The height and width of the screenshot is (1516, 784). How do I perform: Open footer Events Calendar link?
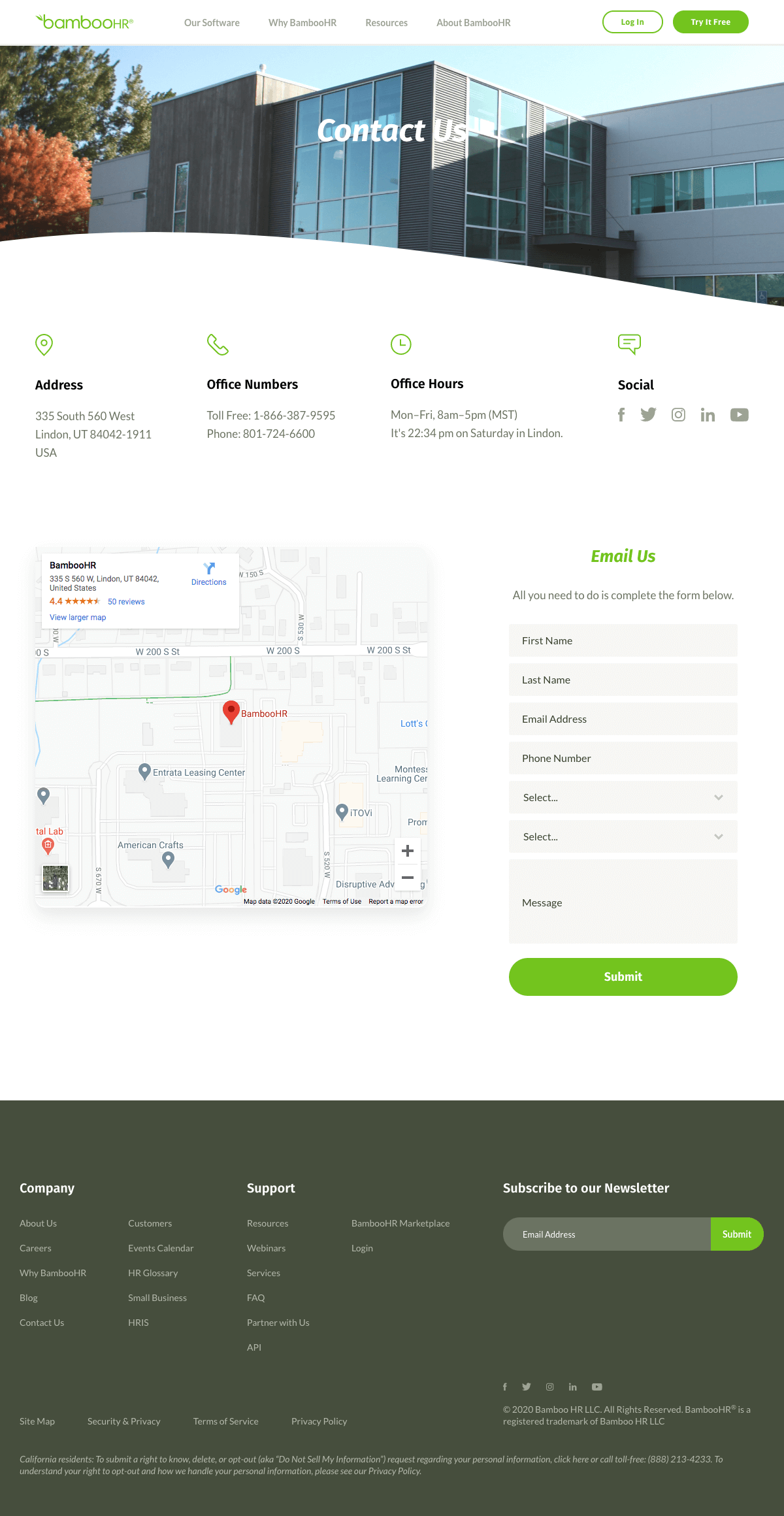tap(161, 1248)
